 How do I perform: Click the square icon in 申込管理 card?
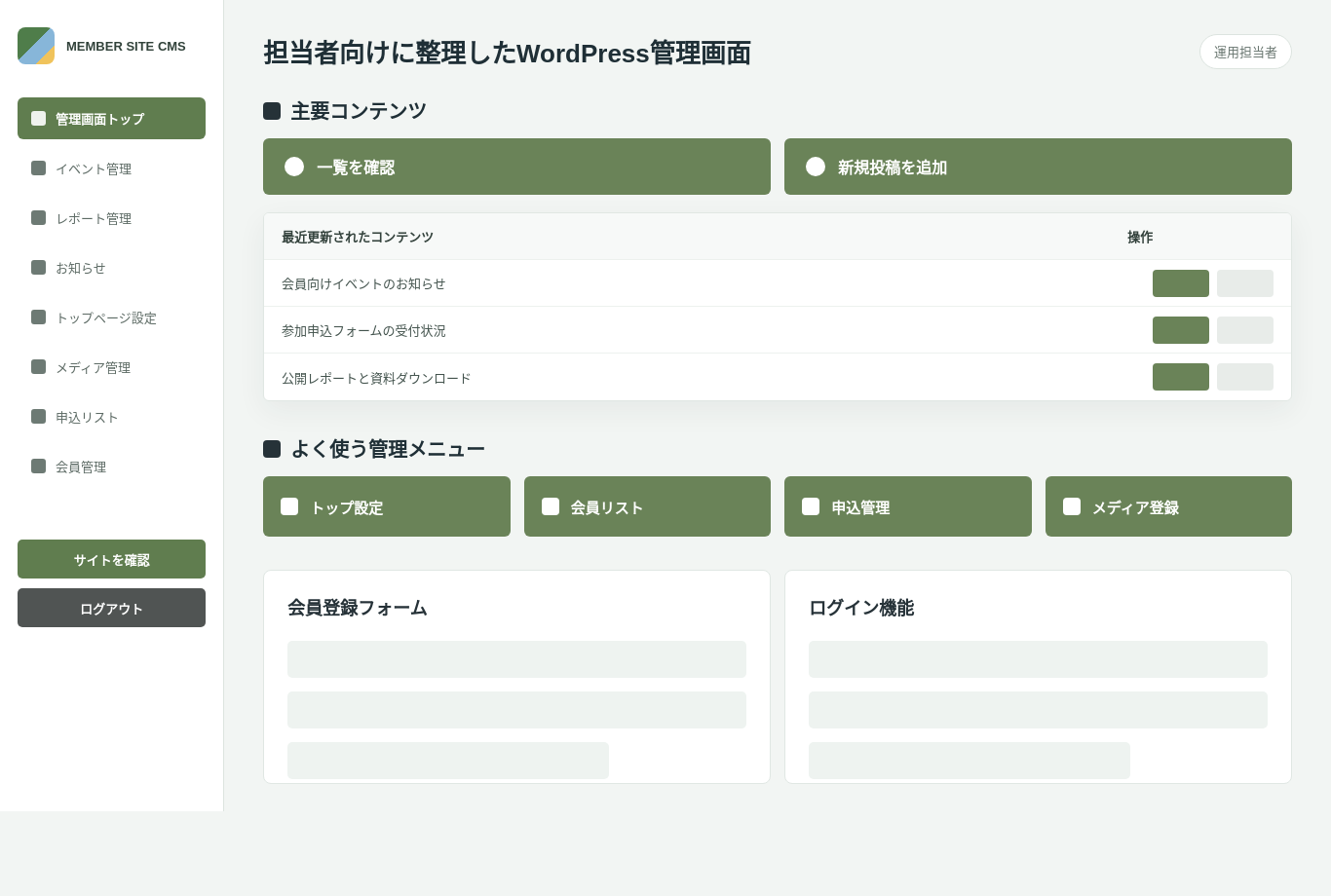point(811,506)
